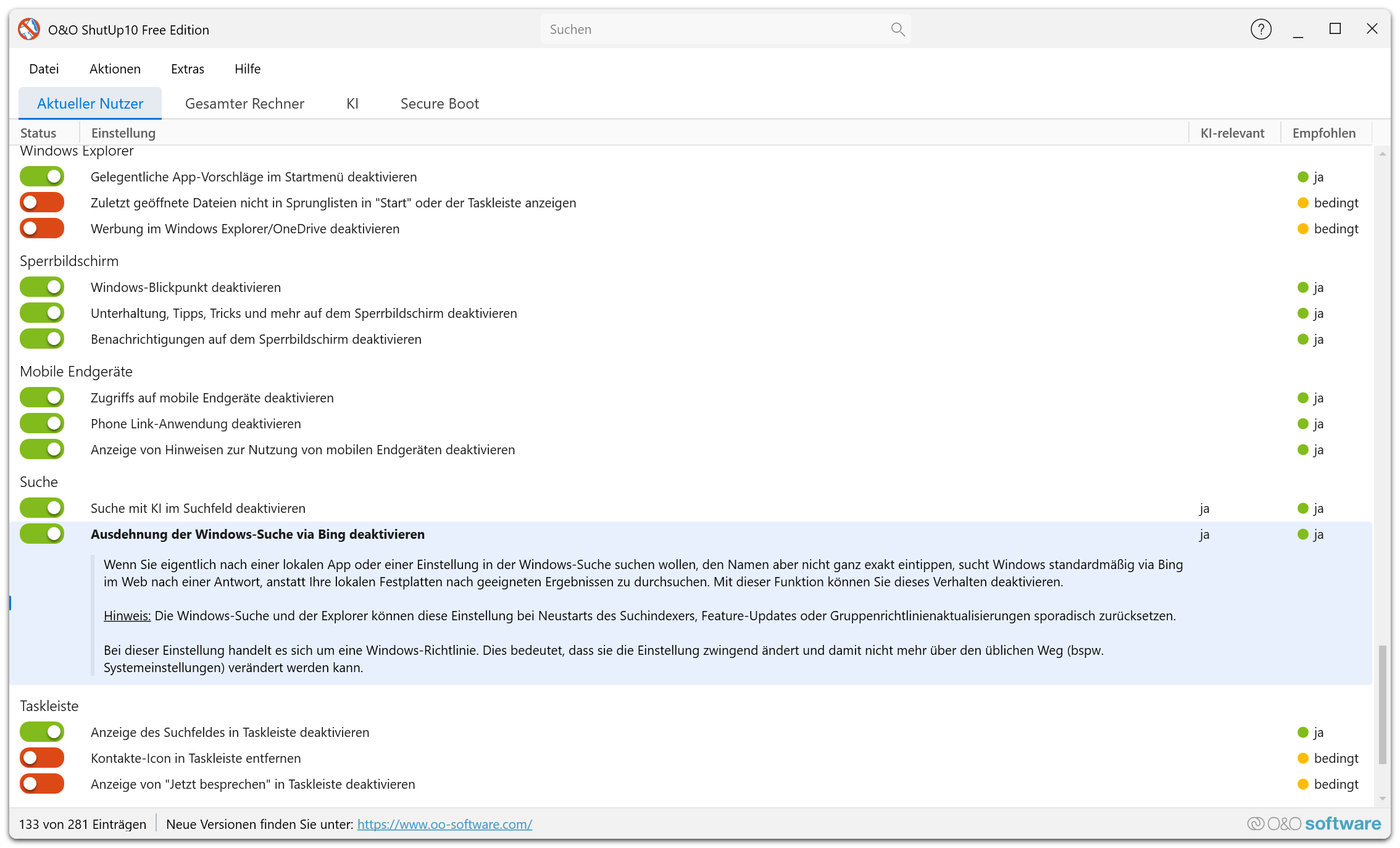
Task: Toggle Benachrichtigungen auf dem Sperrbildschirm switch
Action: (42, 339)
